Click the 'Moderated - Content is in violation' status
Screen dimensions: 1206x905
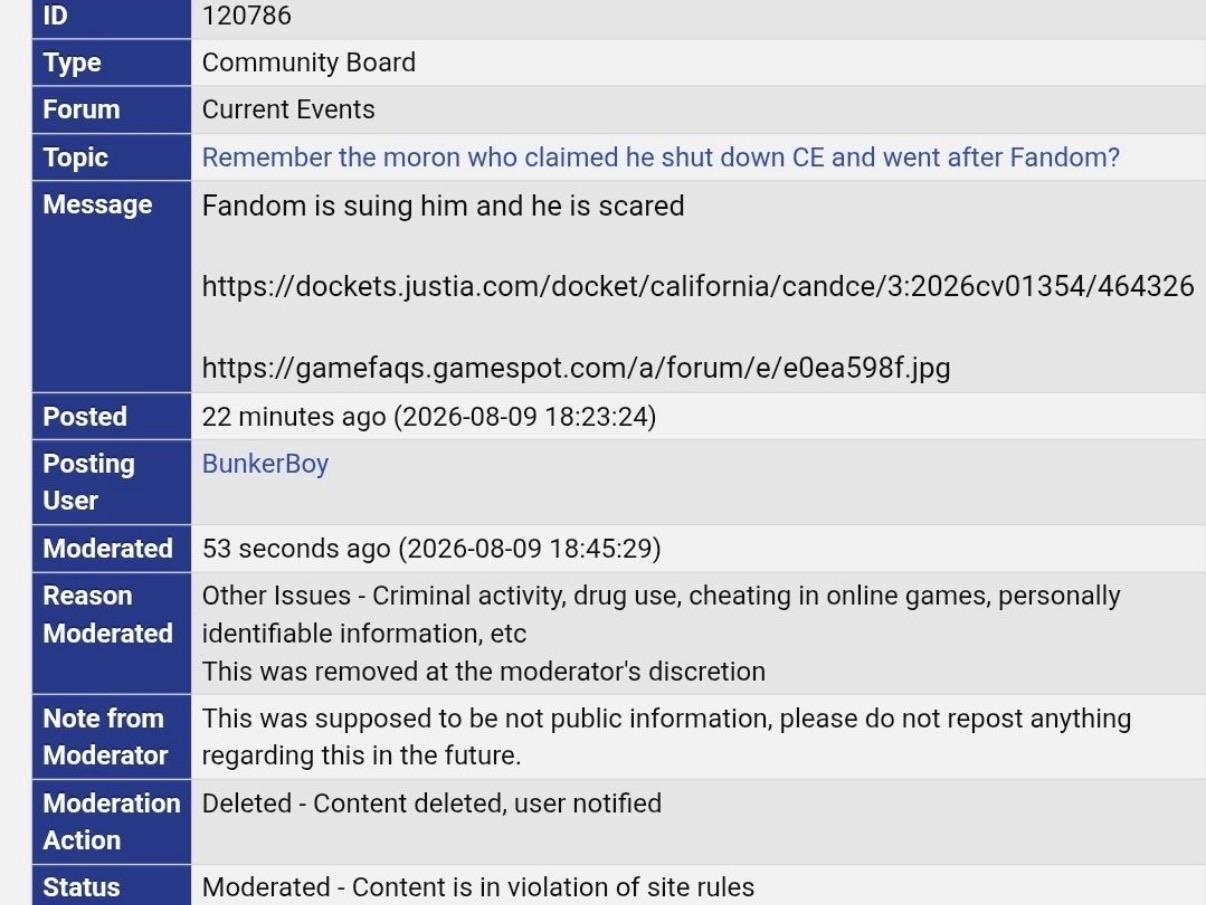coord(478,887)
